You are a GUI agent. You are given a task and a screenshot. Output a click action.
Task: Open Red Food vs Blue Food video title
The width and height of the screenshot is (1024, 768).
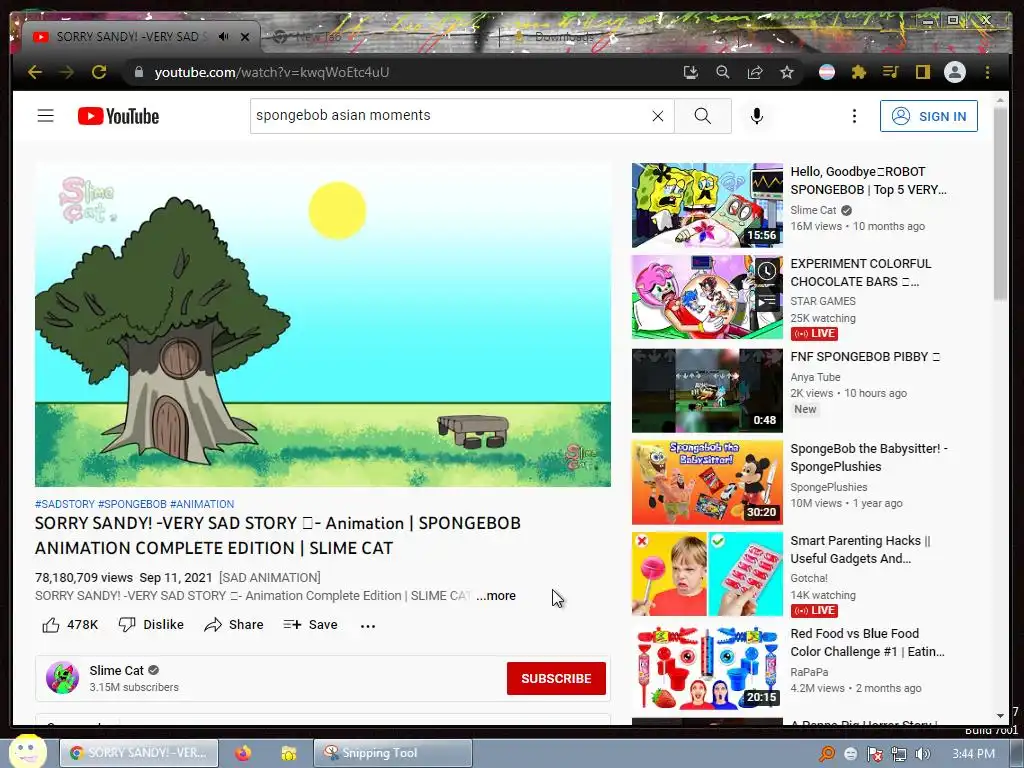click(x=867, y=643)
